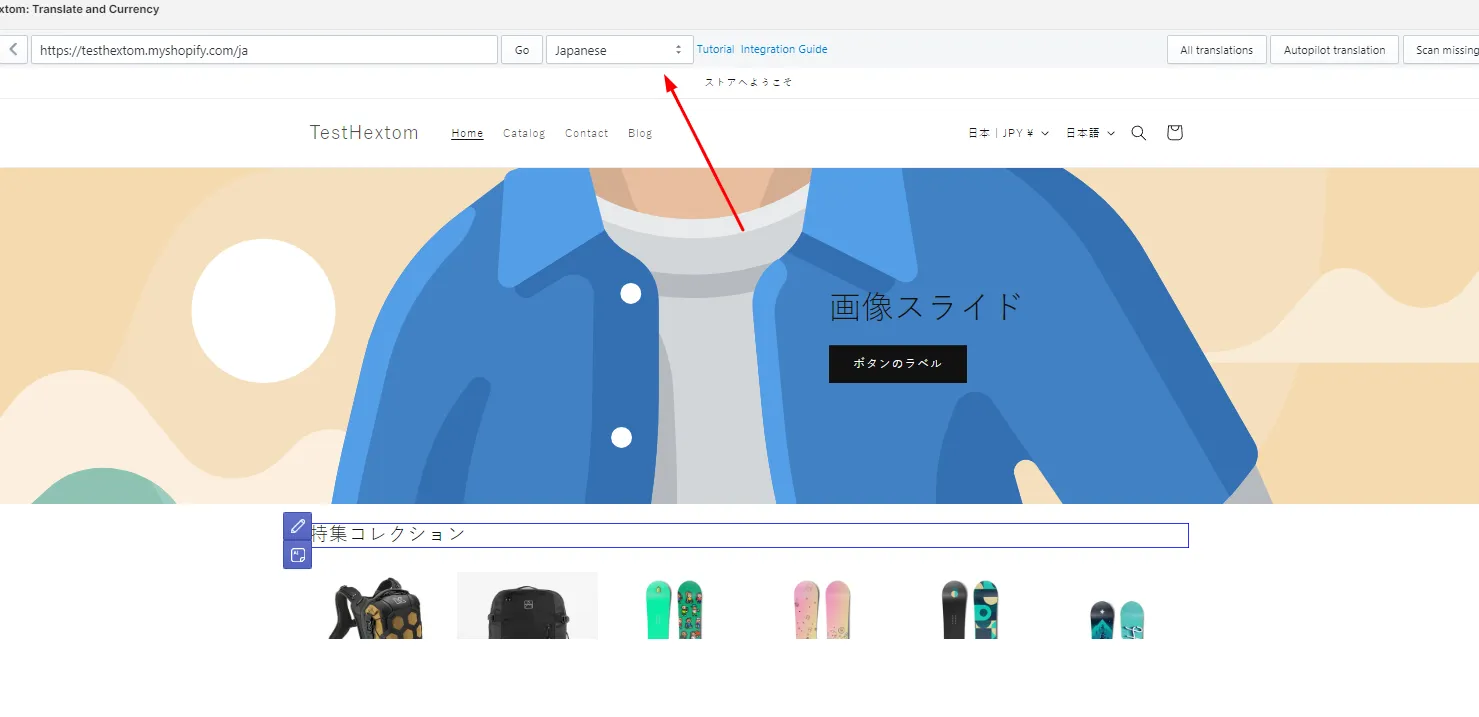
Task: Open the Home menu item
Action: tap(467, 133)
